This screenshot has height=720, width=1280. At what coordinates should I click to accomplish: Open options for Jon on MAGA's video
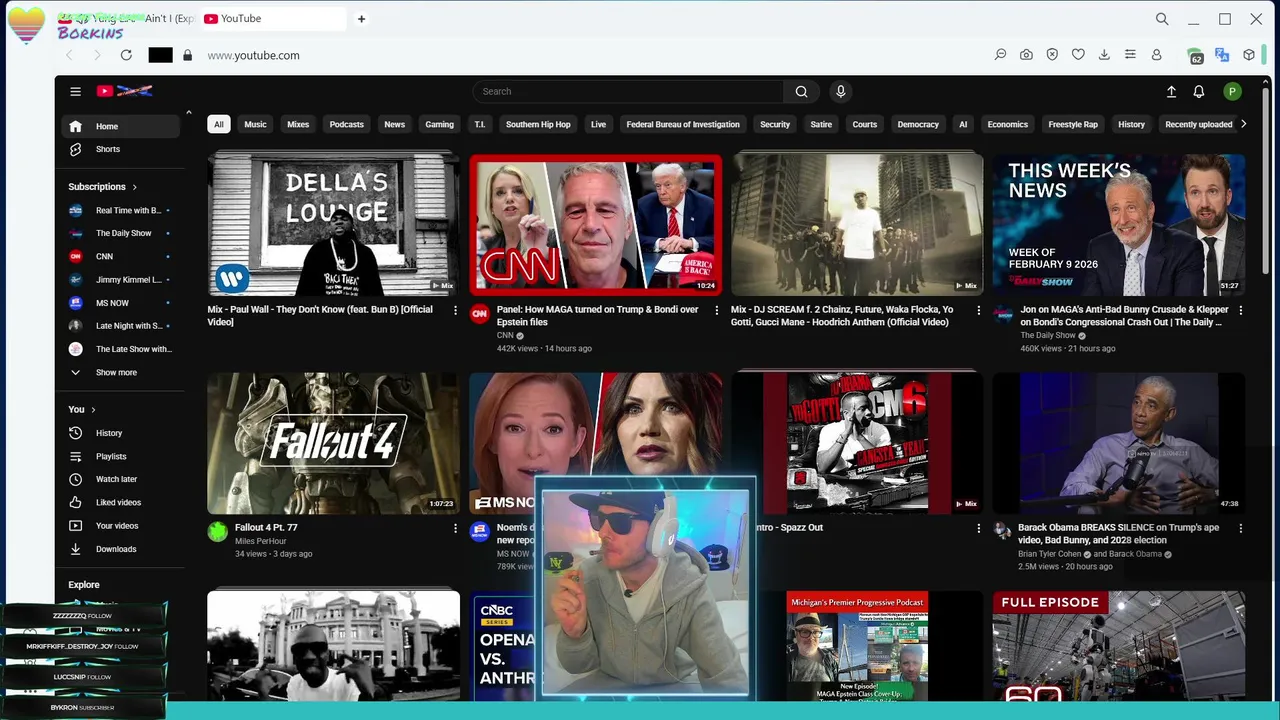(x=1240, y=311)
